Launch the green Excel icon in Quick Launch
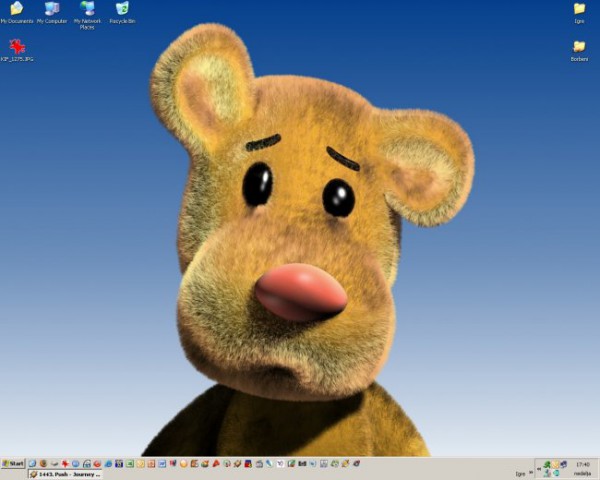Viewport: 600px width, 480px height. coord(129,464)
